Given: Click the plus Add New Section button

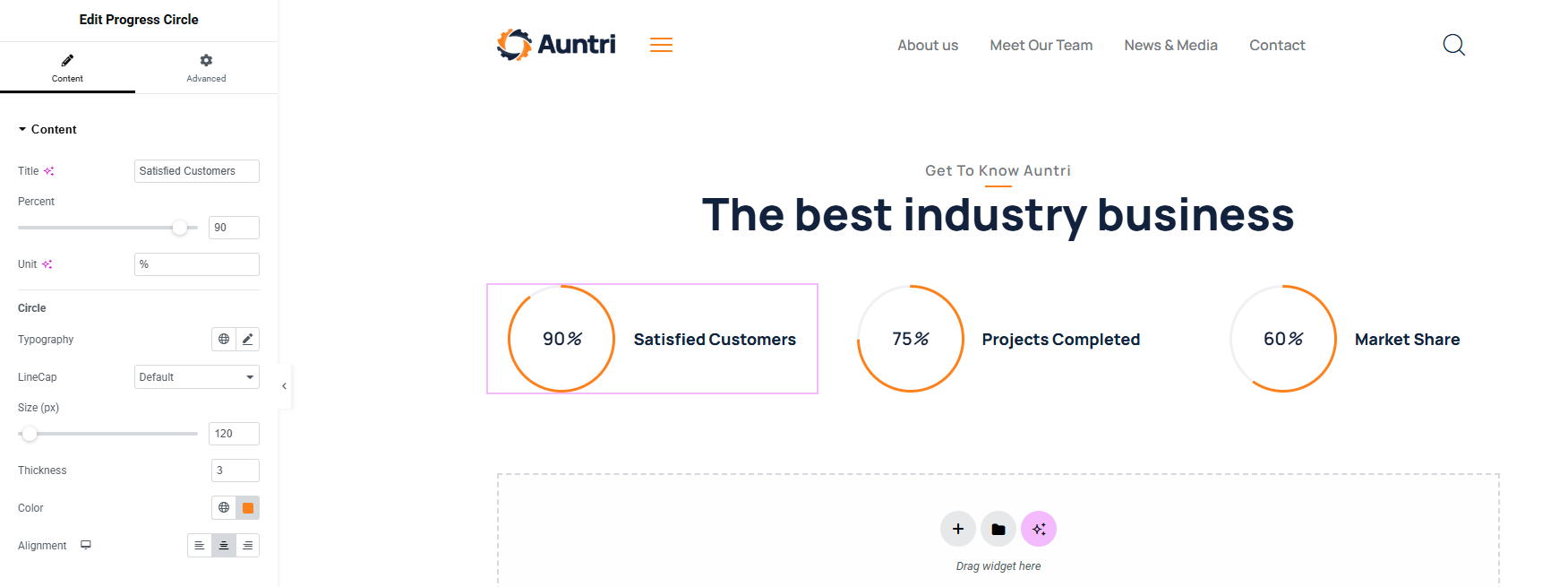Looking at the screenshot, I should [x=958, y=529].
